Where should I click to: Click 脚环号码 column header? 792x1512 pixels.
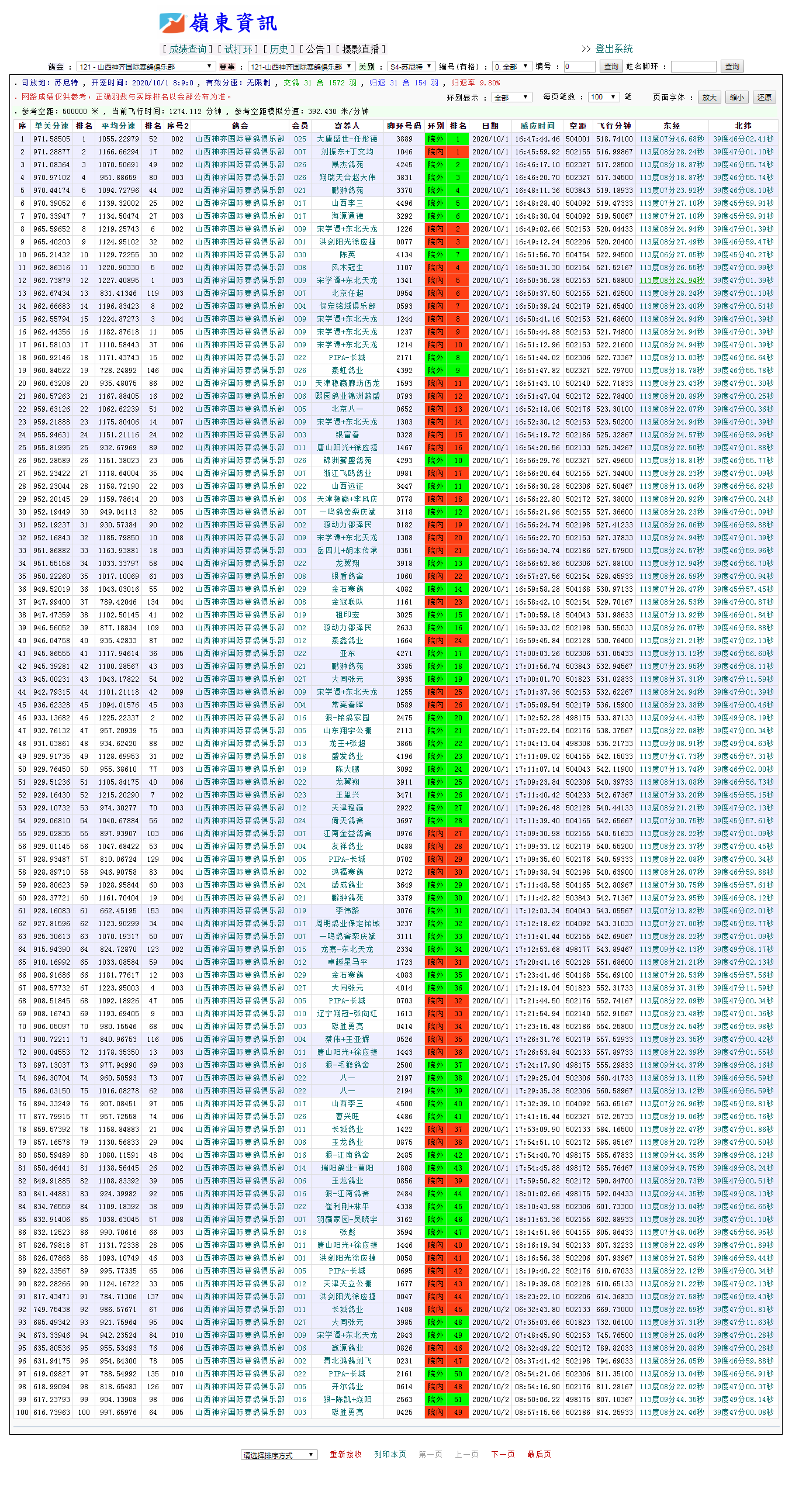[404, 126]
